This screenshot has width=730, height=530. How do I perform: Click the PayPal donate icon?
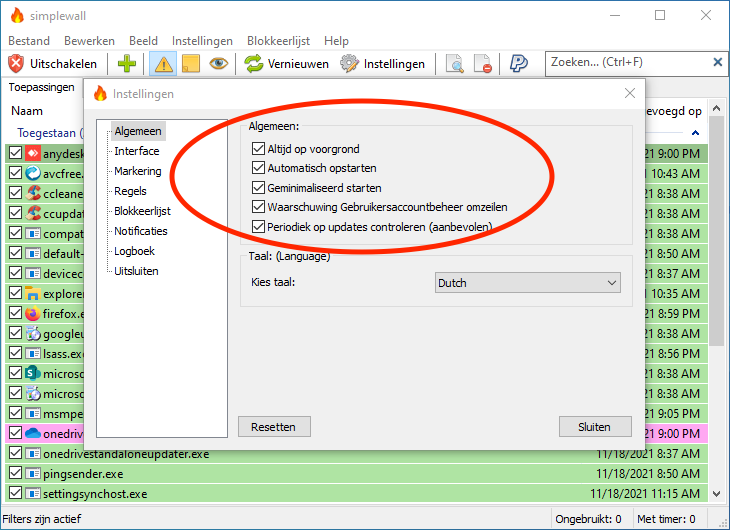(519, 63)
